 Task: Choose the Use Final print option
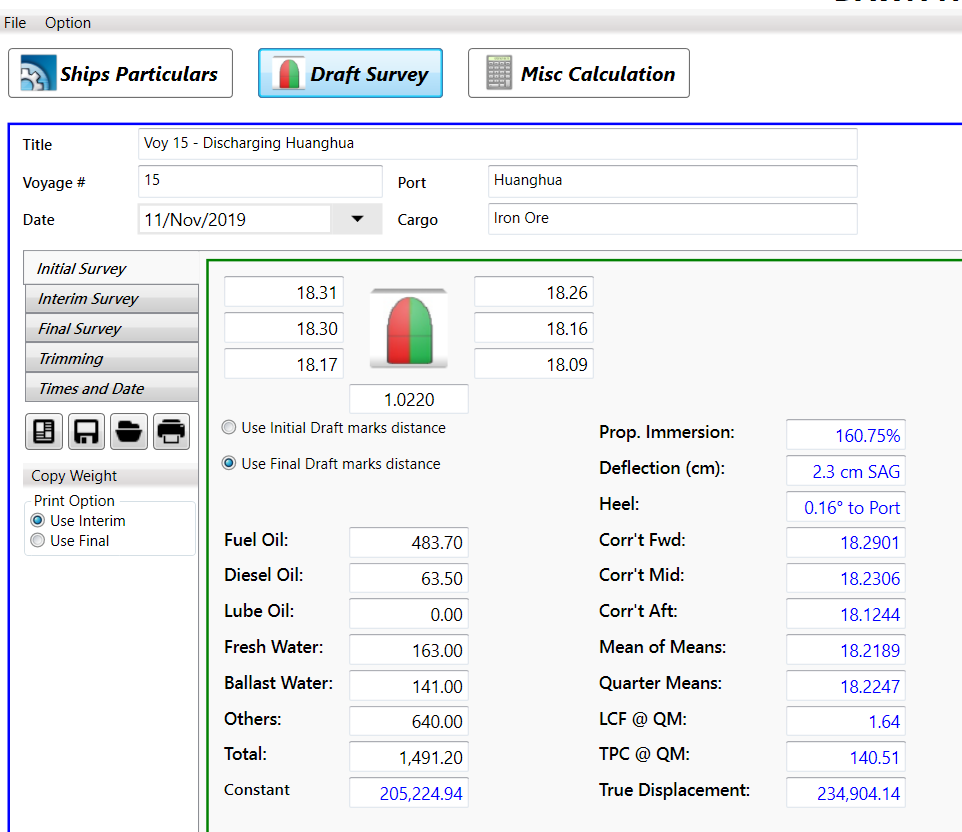38,541
